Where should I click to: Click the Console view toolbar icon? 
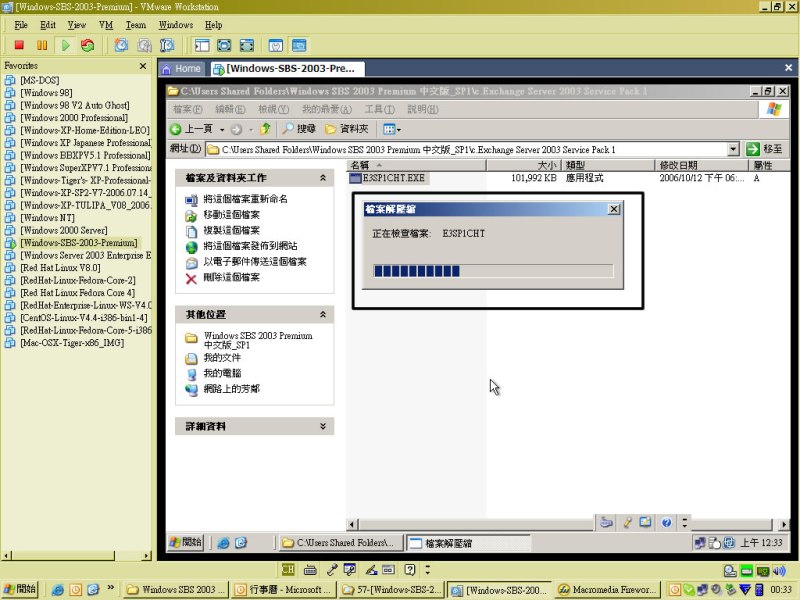coord(299,45)
